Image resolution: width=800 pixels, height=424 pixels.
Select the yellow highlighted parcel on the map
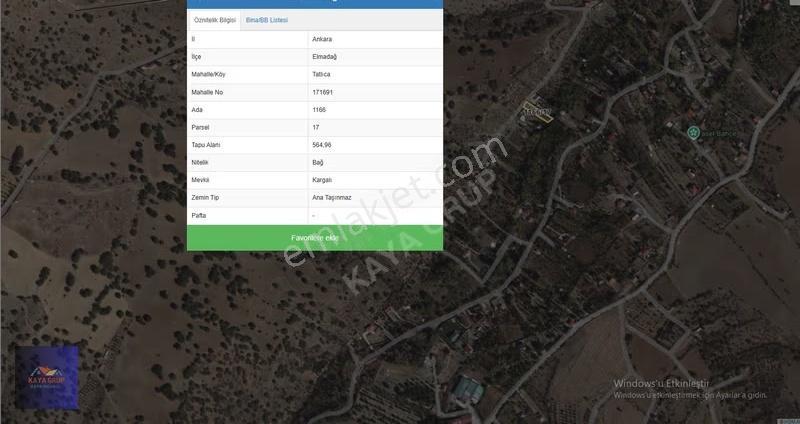click(537, 112)
